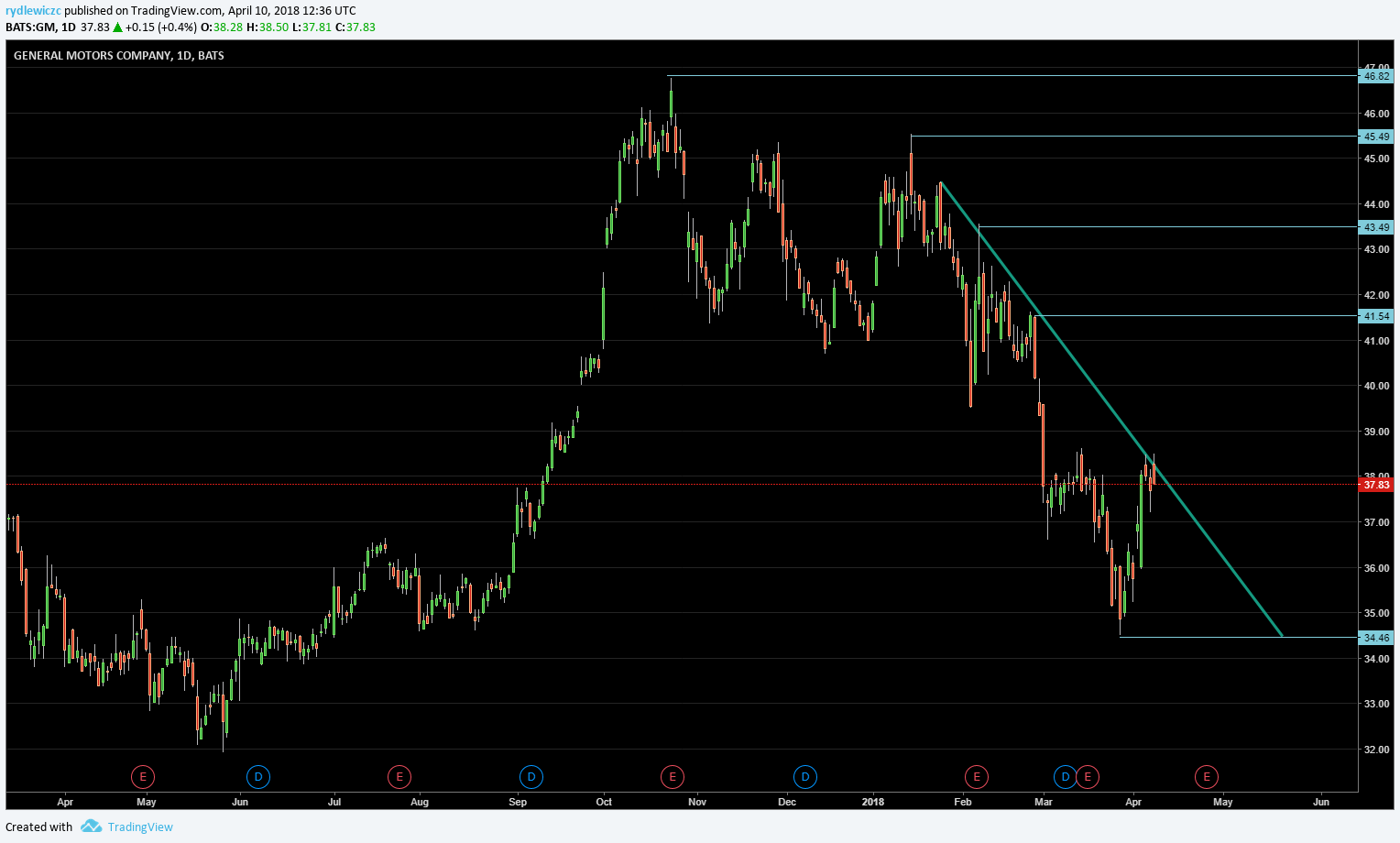Image resolution: width=1400 pixels, height=843 pixels.
Task: Select the 41.54 price level label
Action: click(x=1375, y=316)
